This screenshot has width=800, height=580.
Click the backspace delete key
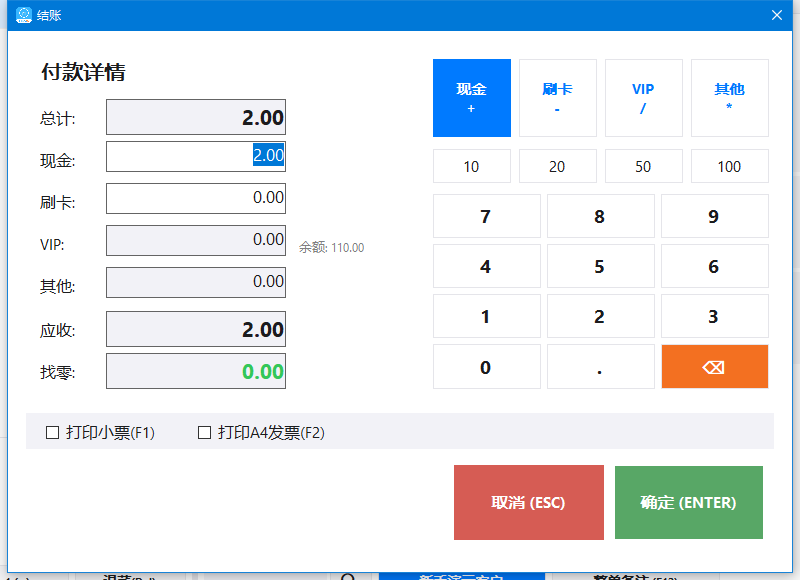pos(714,367)
